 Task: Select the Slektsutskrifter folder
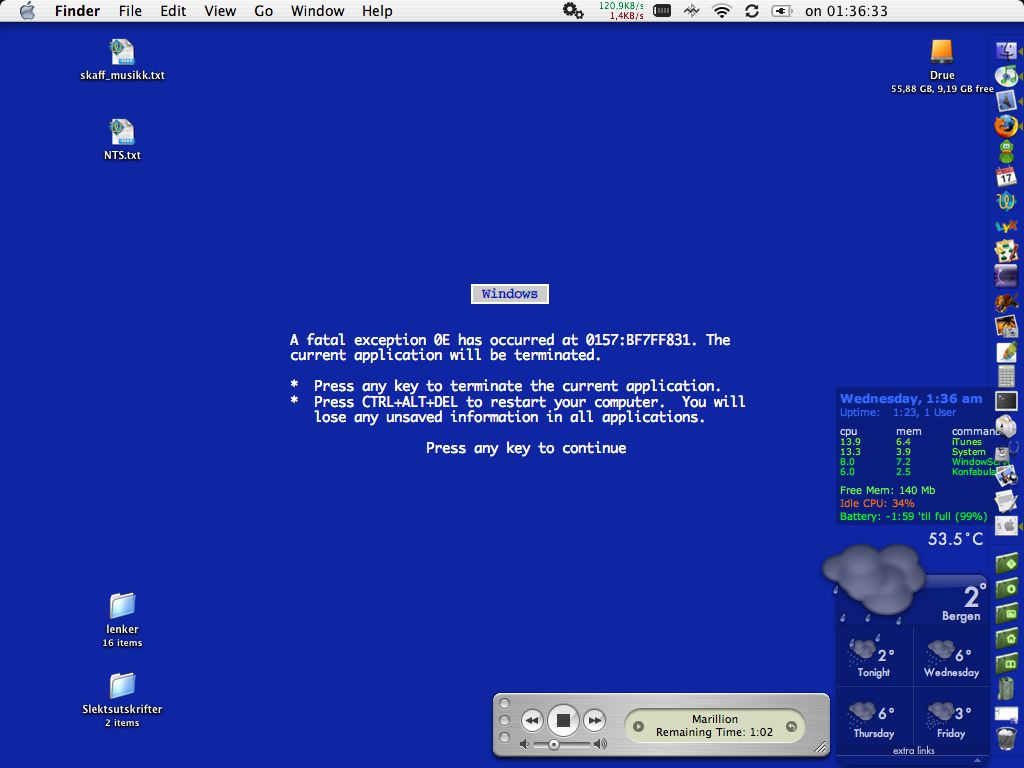point(122,699)
